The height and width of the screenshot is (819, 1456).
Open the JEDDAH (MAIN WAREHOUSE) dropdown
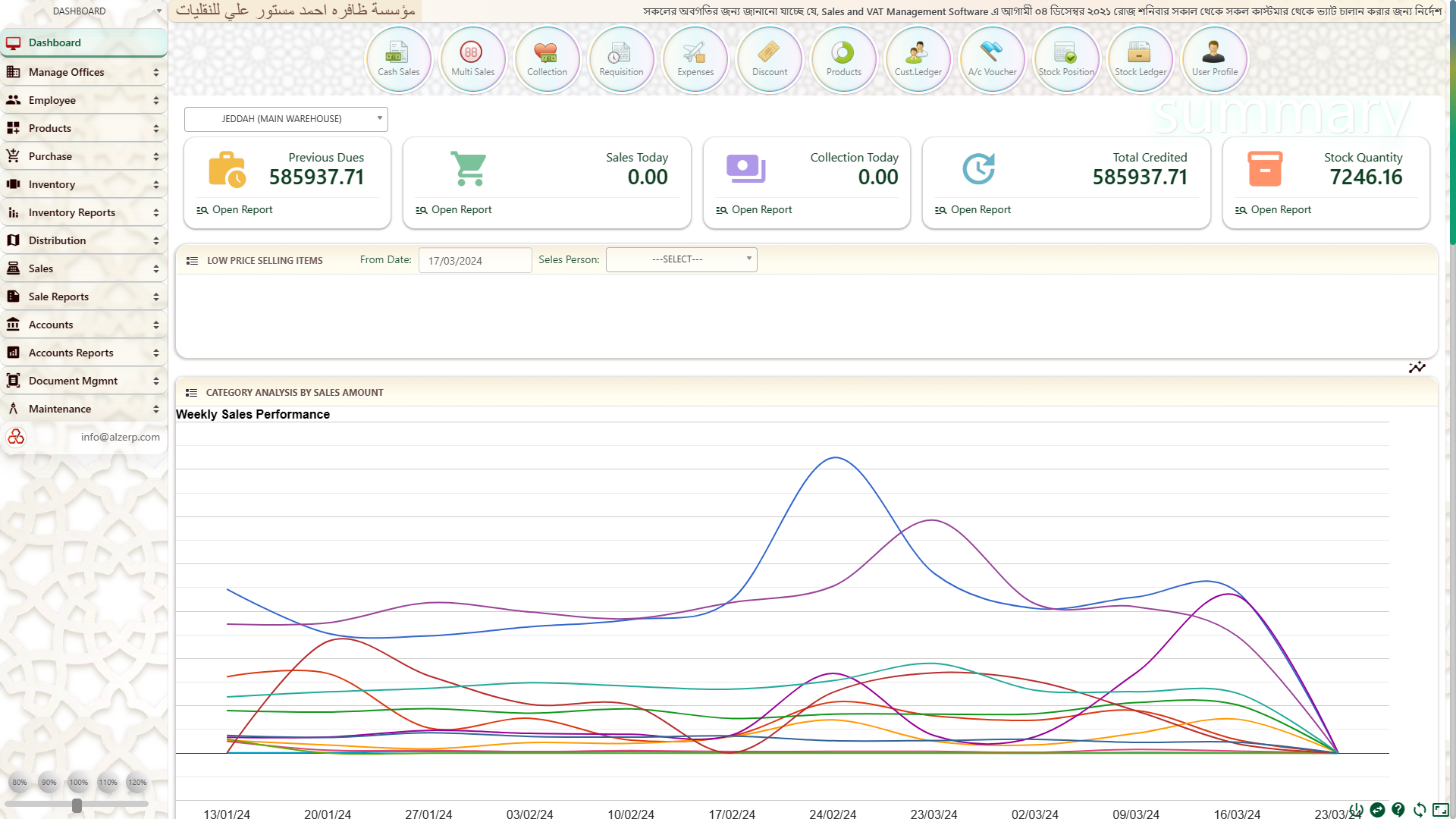[x=286, y=119]
